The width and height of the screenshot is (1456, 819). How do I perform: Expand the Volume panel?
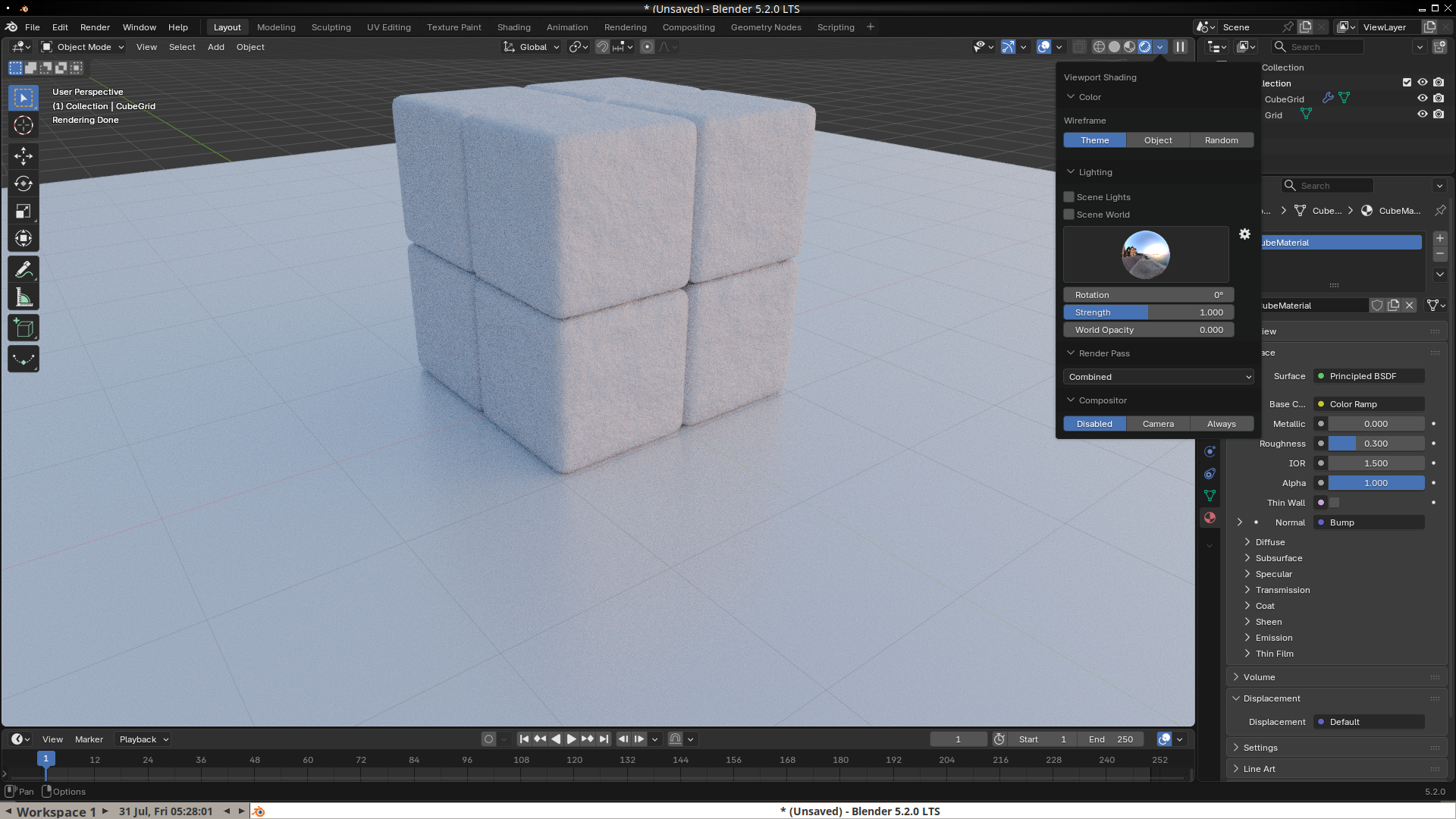pyautogui.click(x=1259, y=677)
